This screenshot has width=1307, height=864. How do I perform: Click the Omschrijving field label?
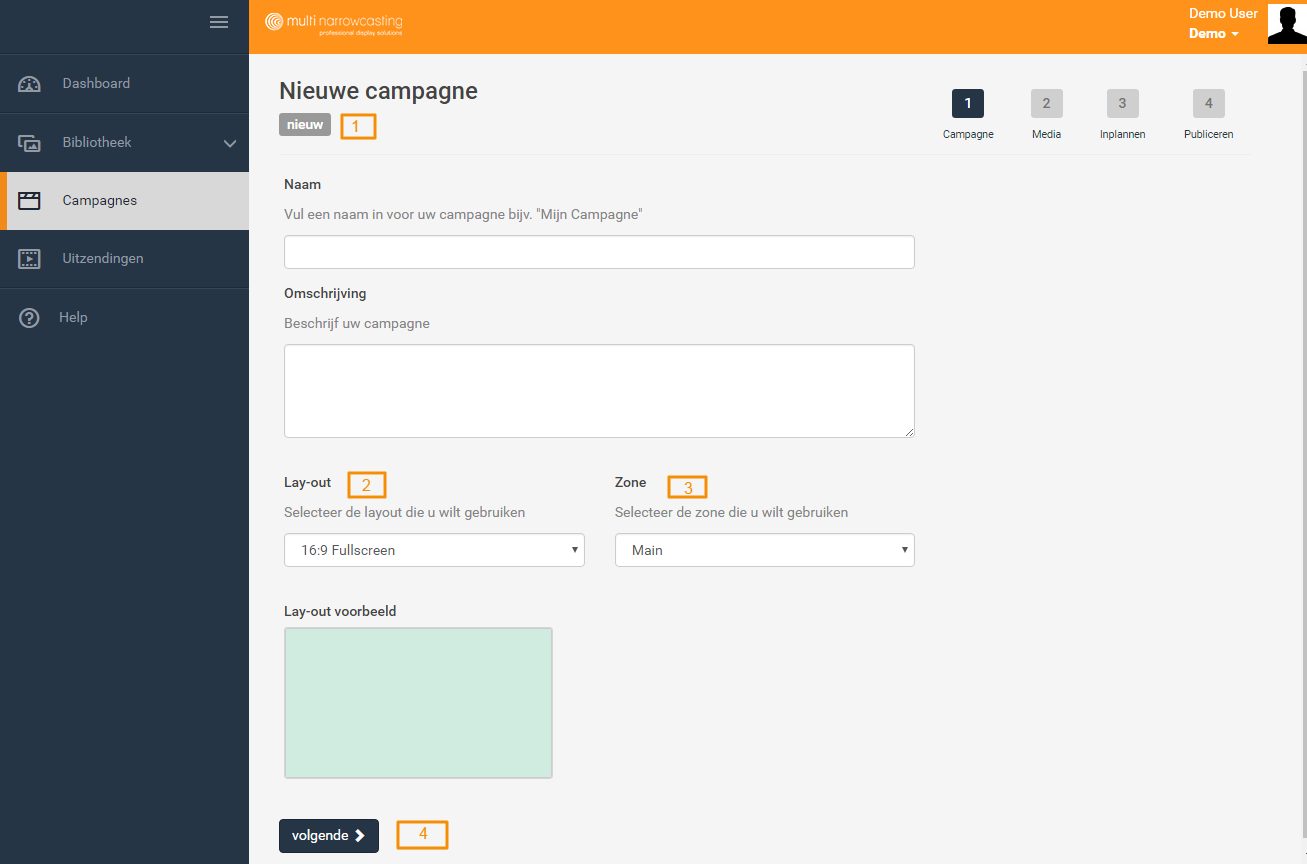pos(325,294)
